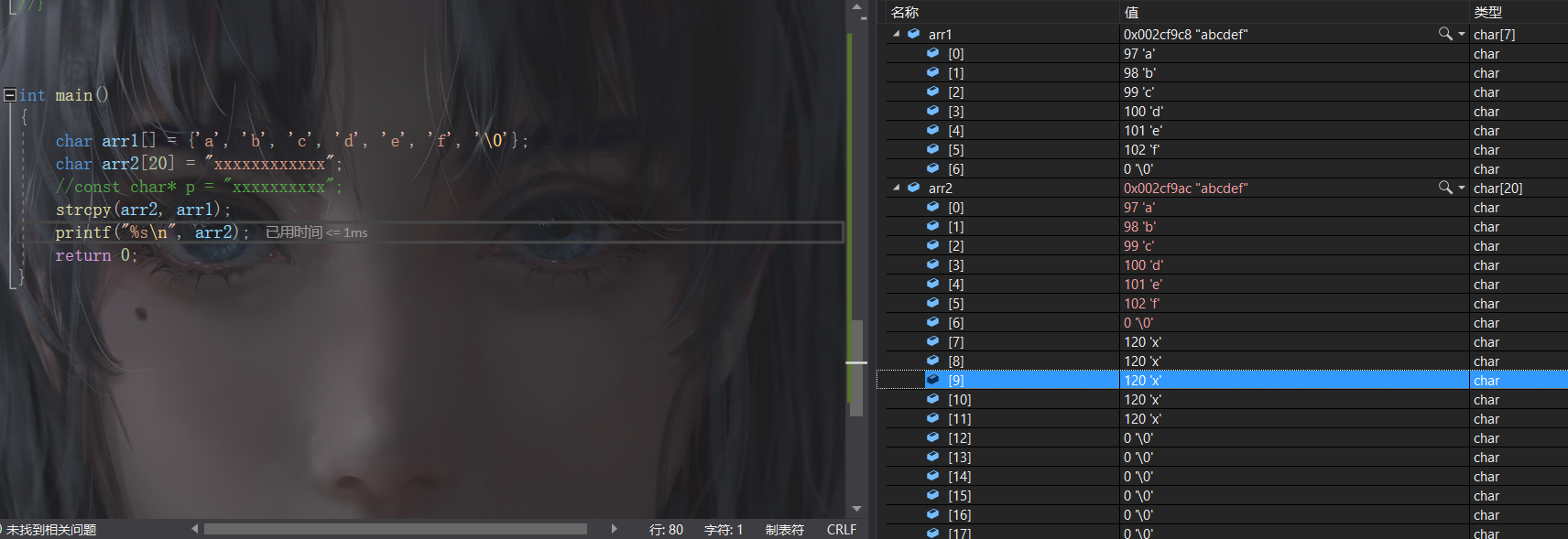
Task: Click the arr2 variable cube icon
Action: pos(913,188)
